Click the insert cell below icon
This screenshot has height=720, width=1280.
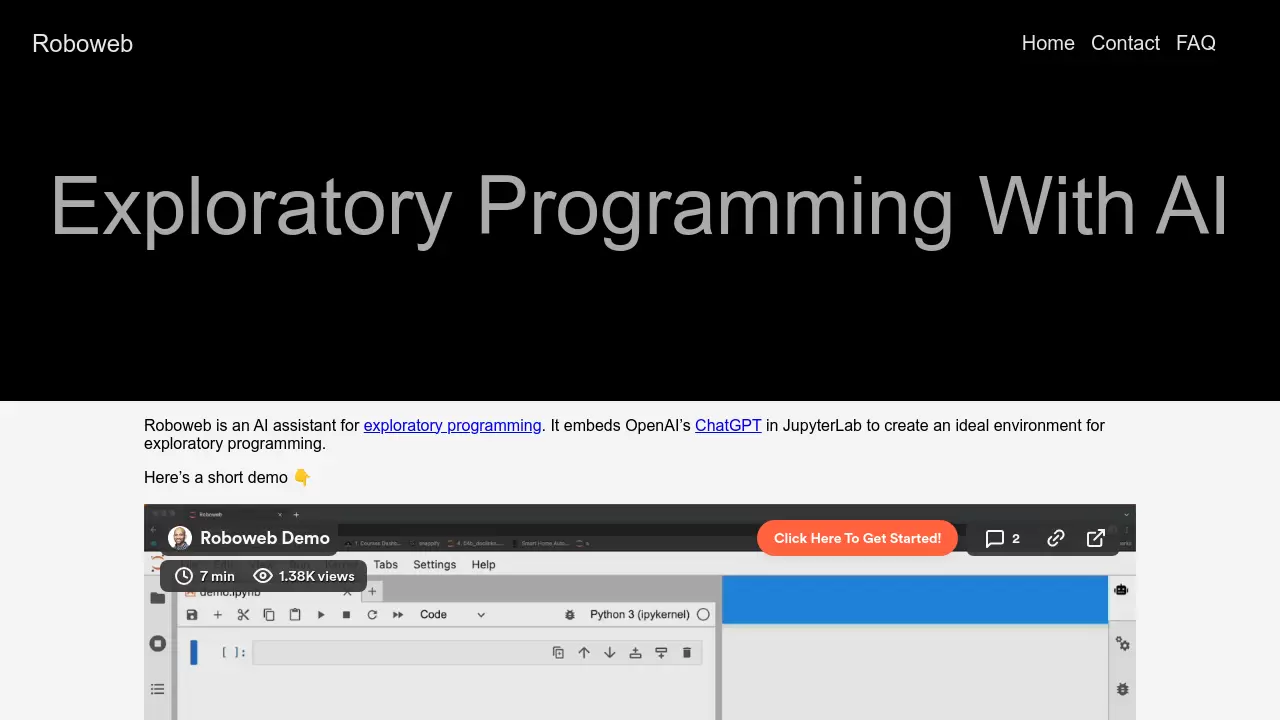[661, 652]
